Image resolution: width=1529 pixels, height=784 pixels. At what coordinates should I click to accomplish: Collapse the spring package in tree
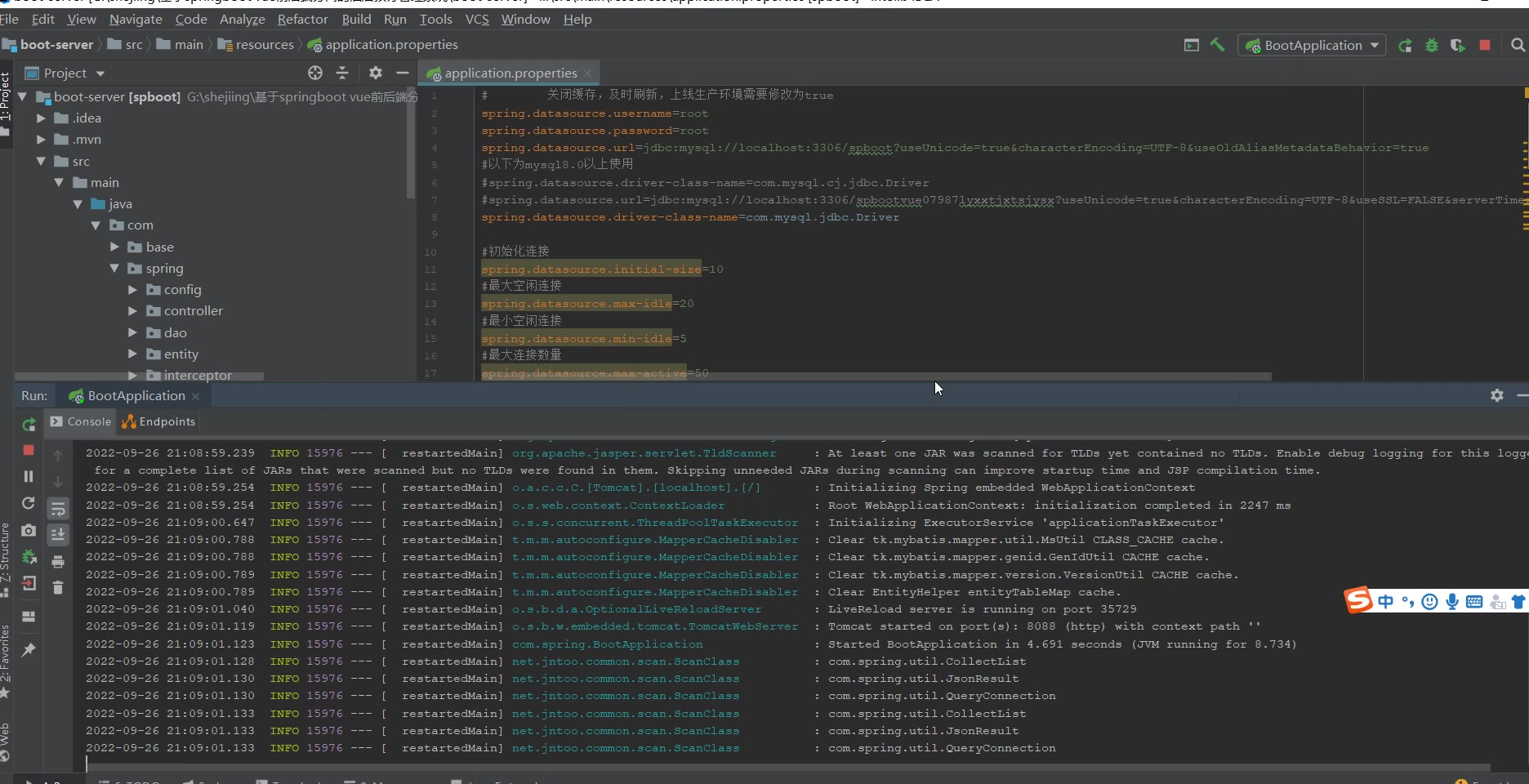(114, 269)
